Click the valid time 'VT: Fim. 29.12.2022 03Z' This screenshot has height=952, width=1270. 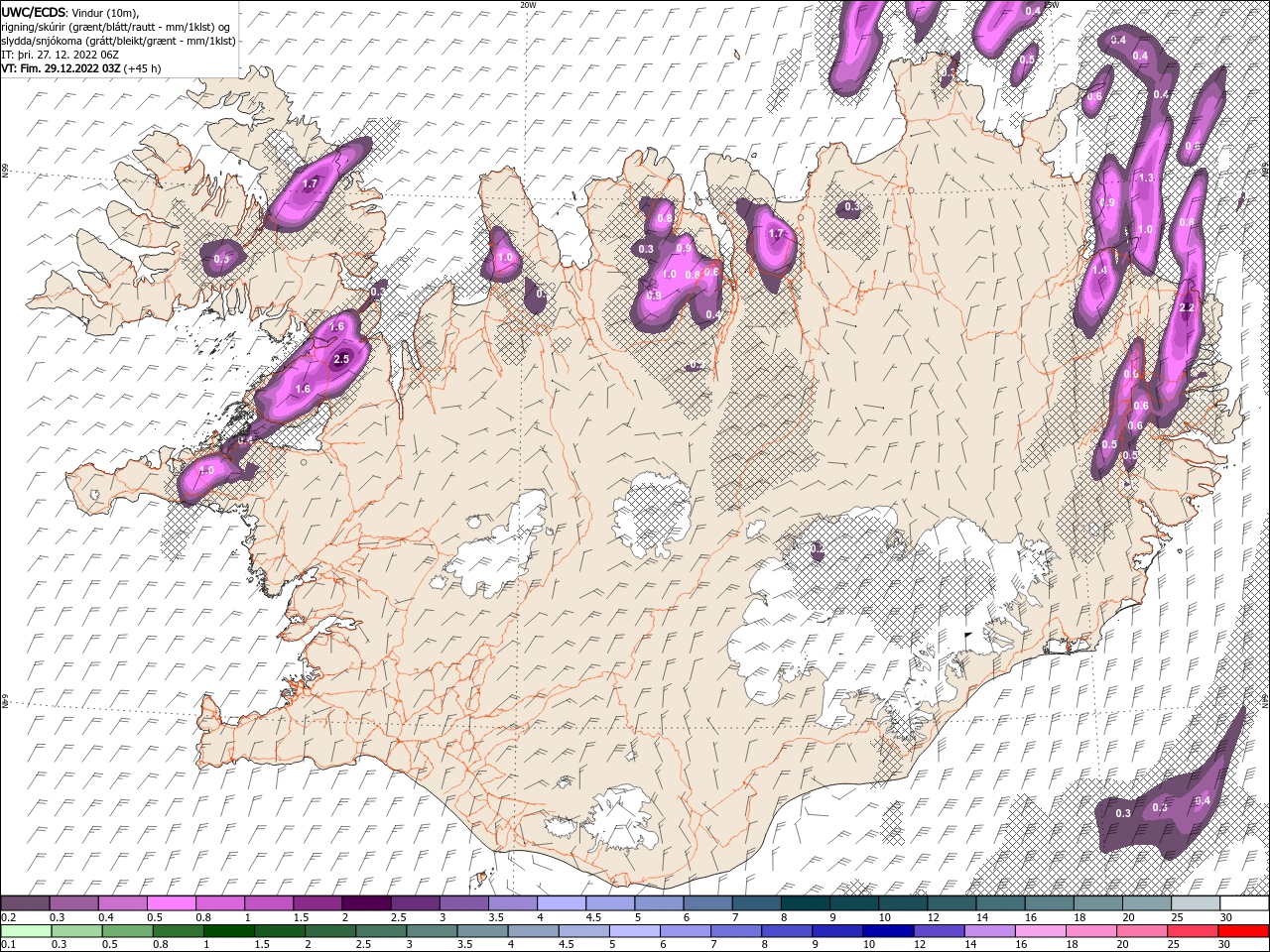click(62, 68)
